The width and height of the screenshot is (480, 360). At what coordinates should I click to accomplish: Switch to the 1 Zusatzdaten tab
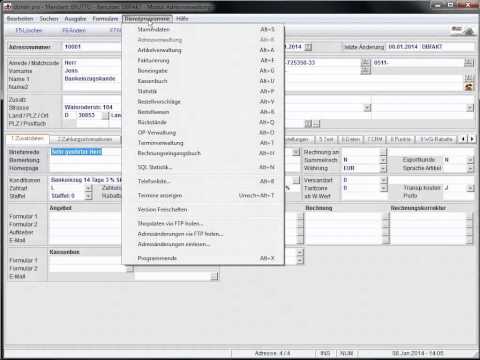pos(27,139)
